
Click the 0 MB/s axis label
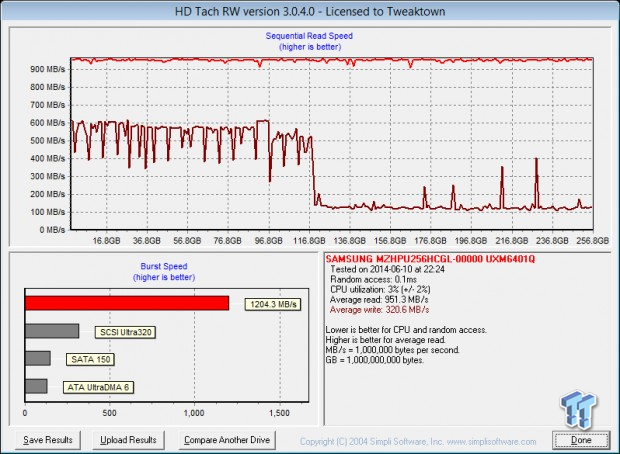click(52, 230)
